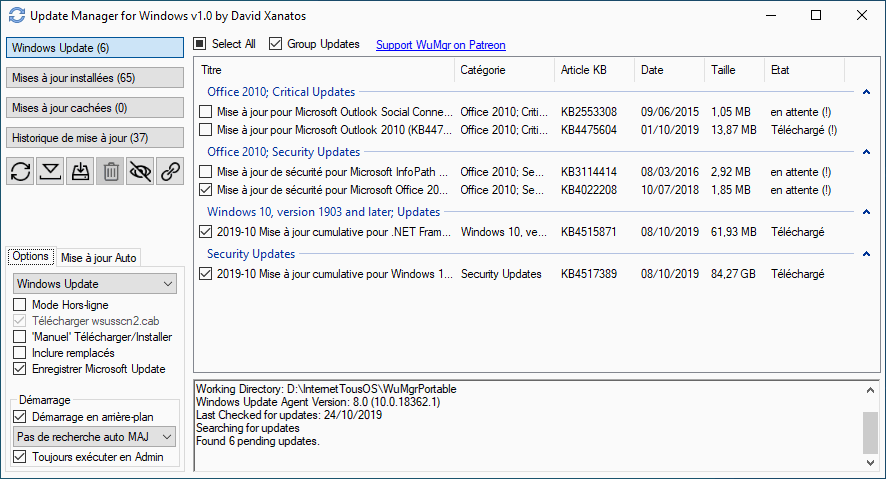
Task: Collapse the Security Updates group
Action: 866,254
